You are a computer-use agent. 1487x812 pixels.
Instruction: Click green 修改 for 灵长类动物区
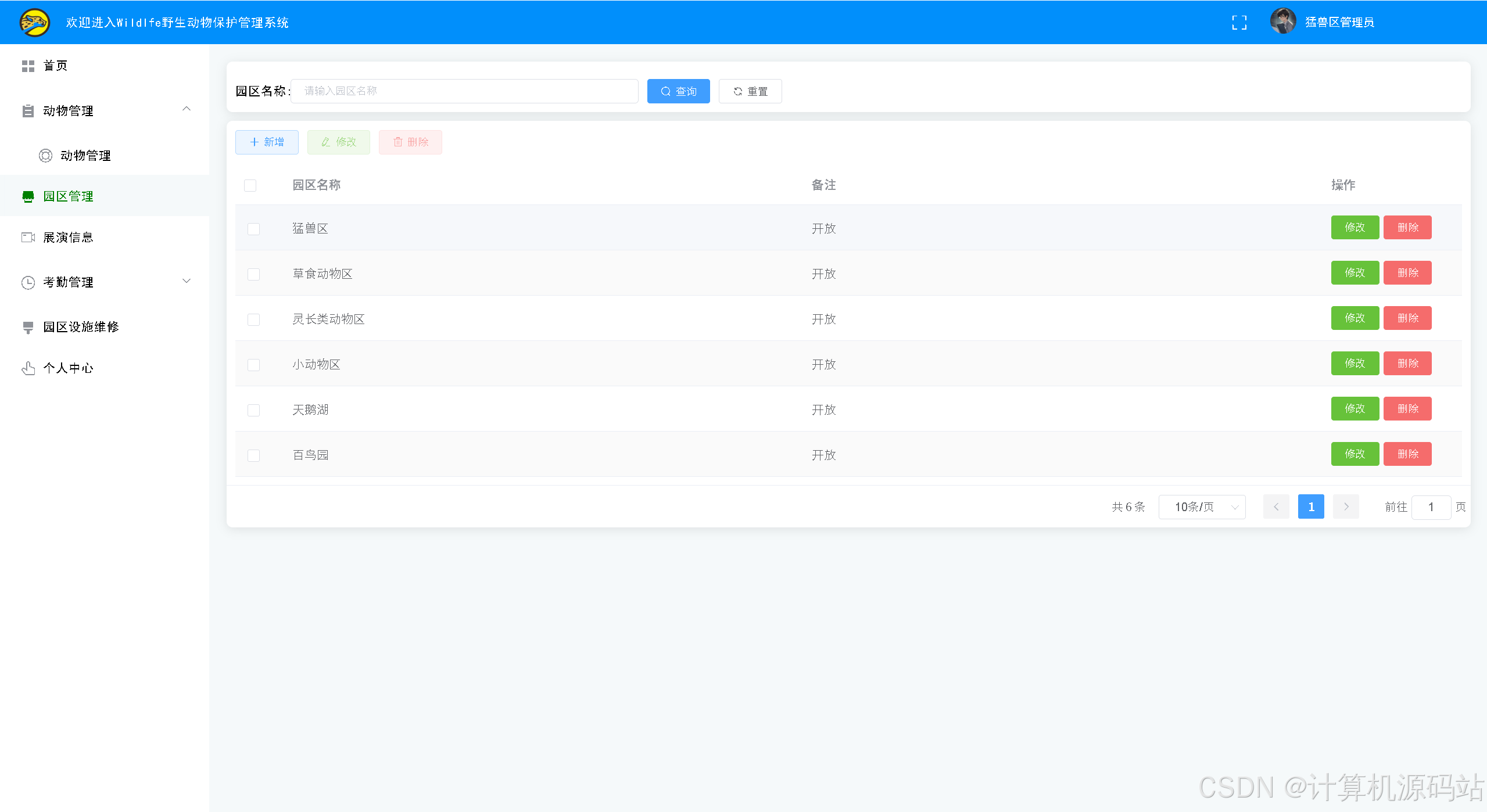1355,318
